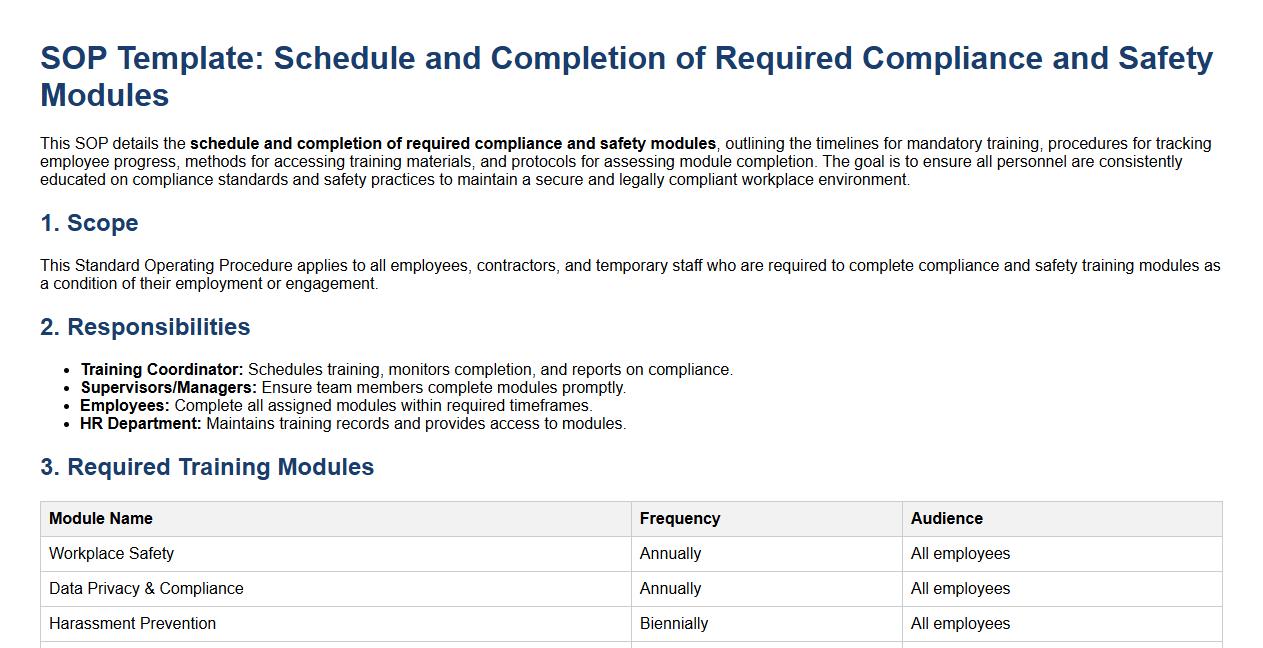Click 'All employees' in the Harassment Prevention row
This screenshot has height=648, width=1263.
click(960, 624)
